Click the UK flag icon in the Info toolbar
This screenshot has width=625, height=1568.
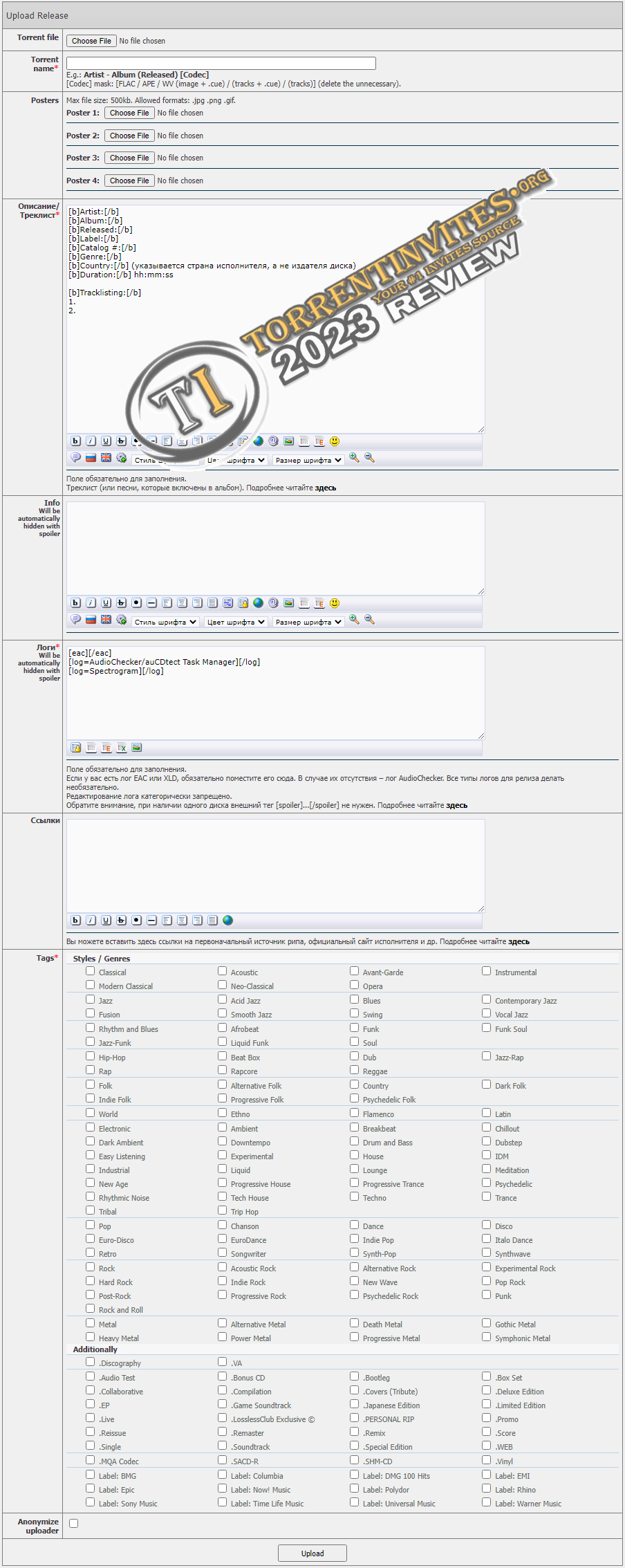pos(106,620)
